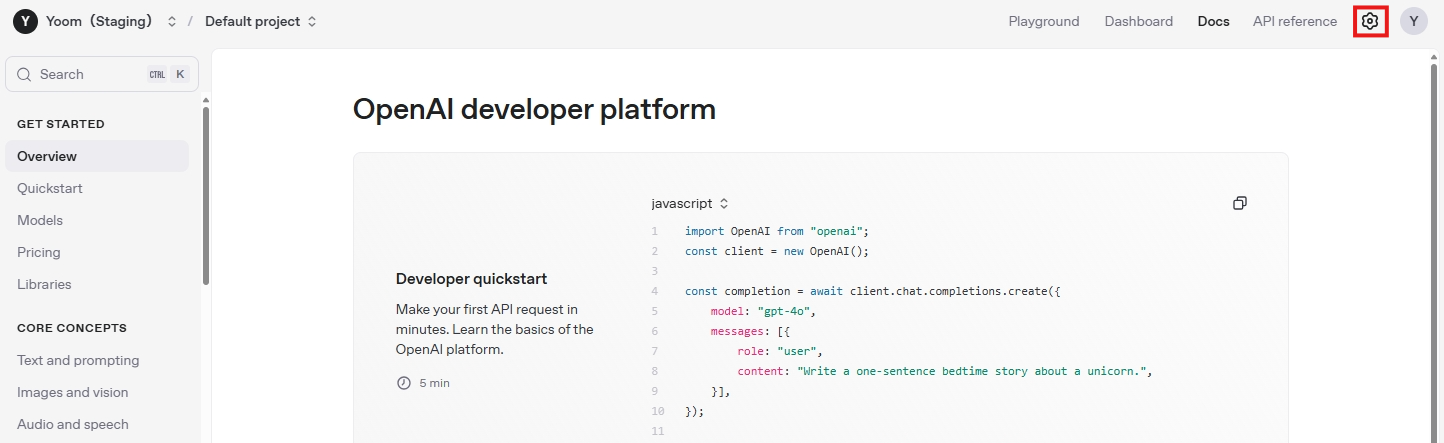Click the CTRL K shortcut badge
The image size is (1444, 443).
pyautogui.click(x=168, y=74)
